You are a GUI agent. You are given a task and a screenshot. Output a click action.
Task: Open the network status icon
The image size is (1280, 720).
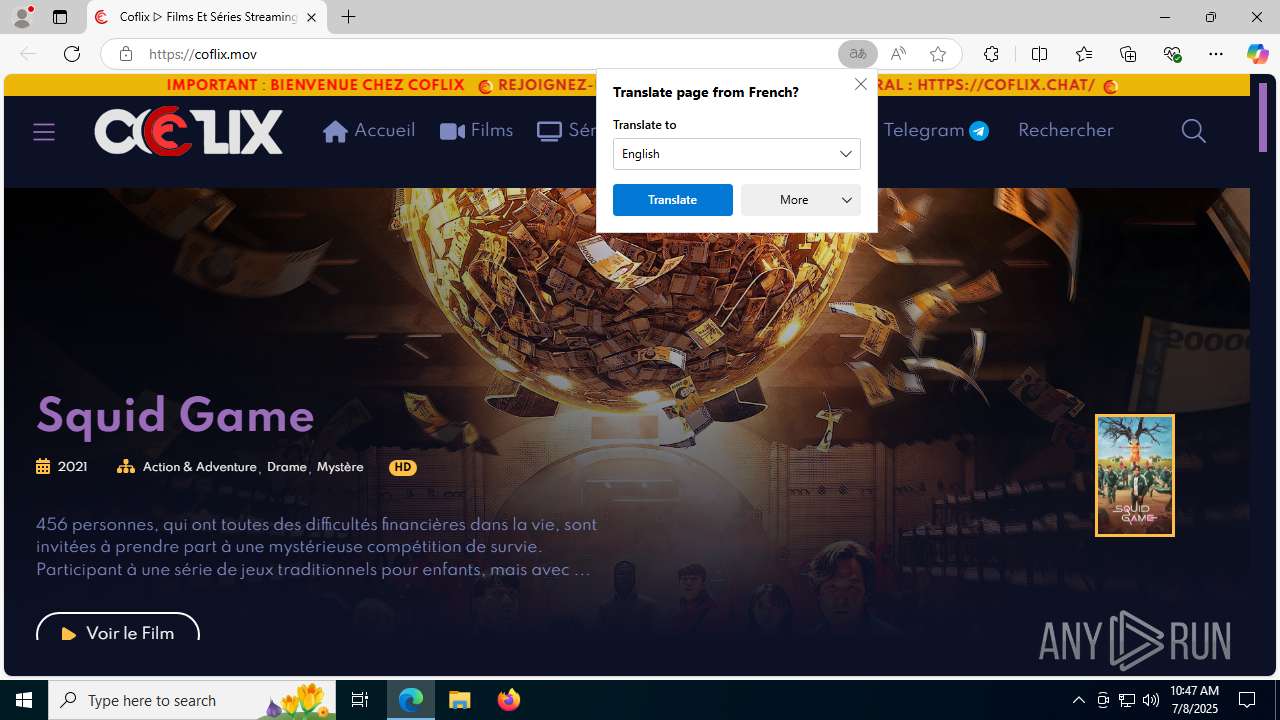1127,700
